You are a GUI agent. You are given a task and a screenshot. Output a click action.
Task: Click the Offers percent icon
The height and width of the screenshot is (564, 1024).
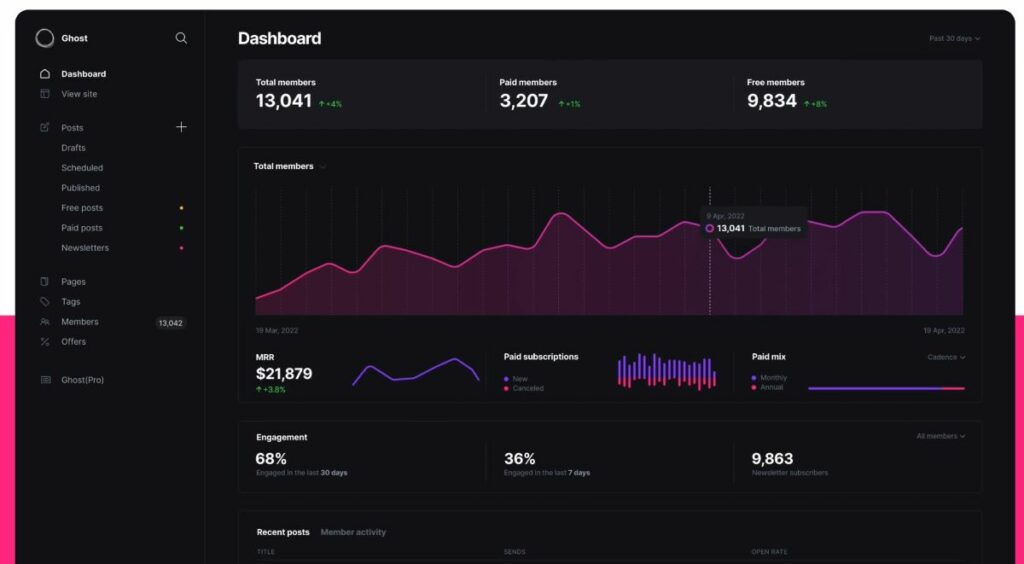pos(44,341)
